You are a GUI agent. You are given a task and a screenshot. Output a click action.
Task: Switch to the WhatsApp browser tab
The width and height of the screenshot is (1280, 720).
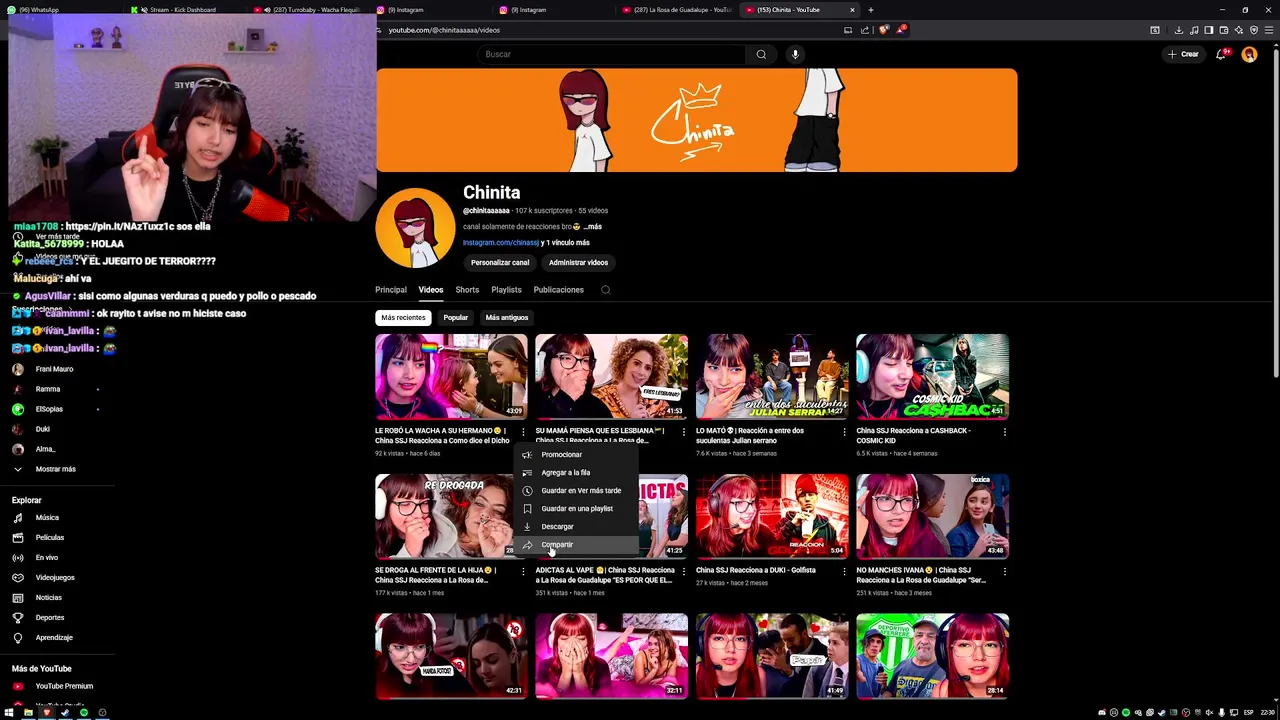[x=62, y=10]
